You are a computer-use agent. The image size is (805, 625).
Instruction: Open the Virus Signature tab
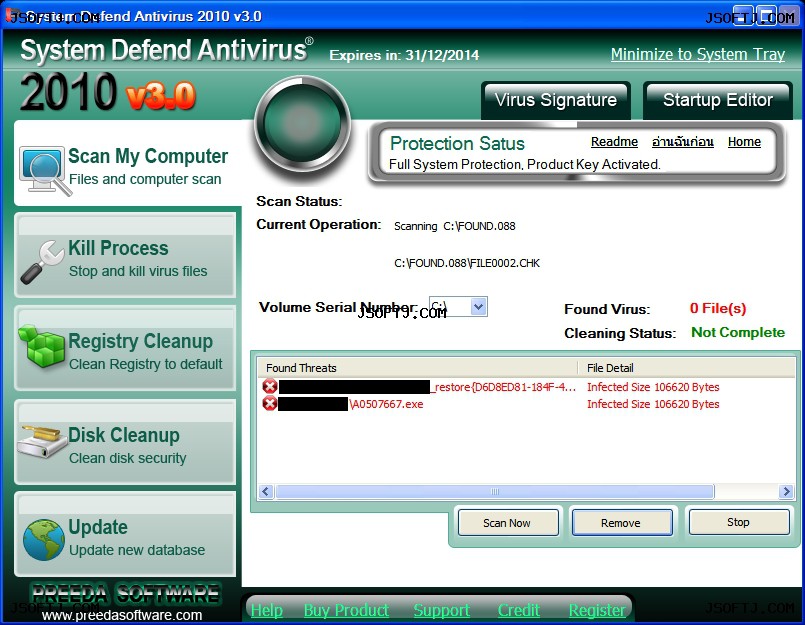pyautogui.click(x=555, y=100)
